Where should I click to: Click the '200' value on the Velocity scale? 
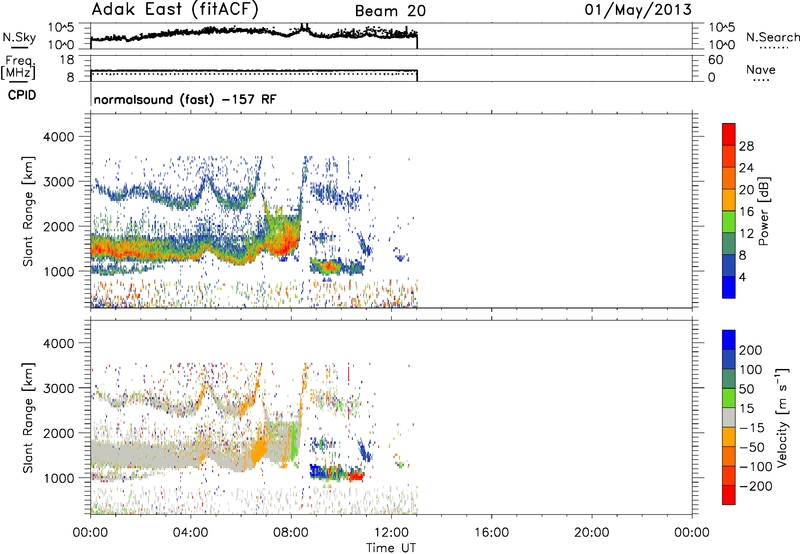751,350
